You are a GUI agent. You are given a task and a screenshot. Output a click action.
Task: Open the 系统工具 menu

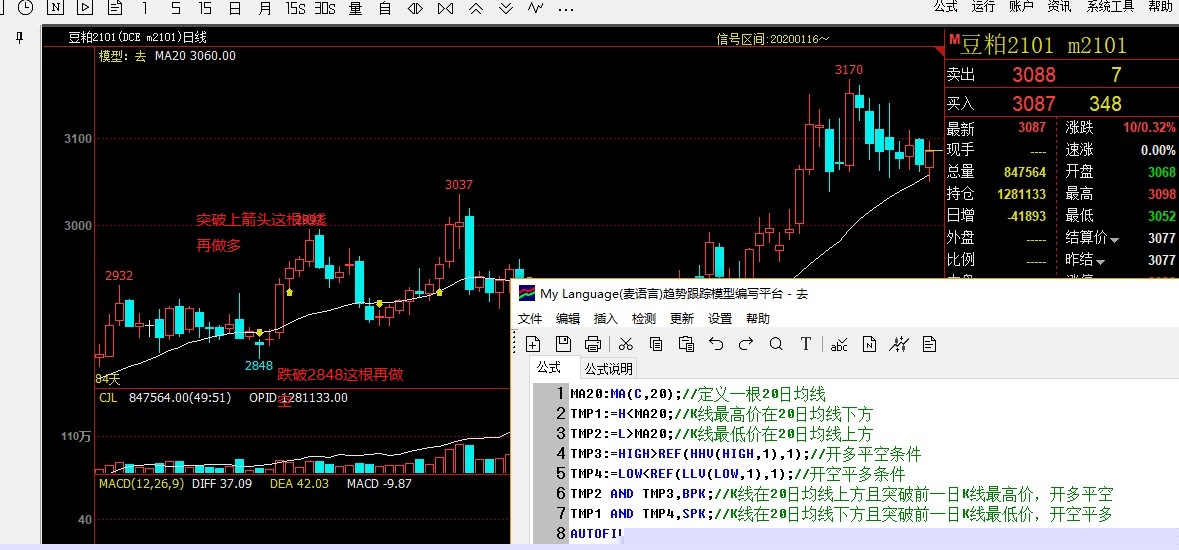[1110, 7]
